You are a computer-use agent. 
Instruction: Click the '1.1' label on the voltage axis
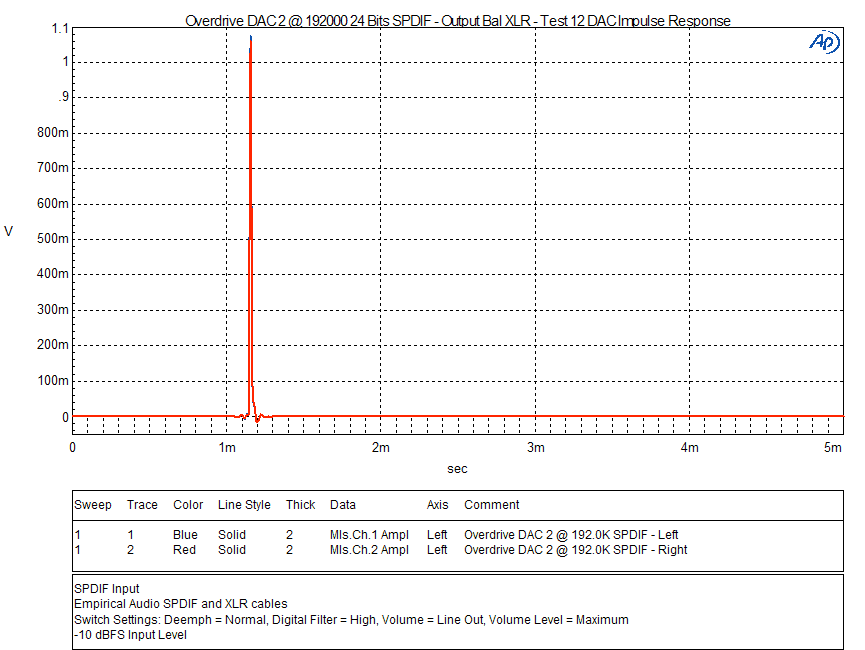coord(60,28)
